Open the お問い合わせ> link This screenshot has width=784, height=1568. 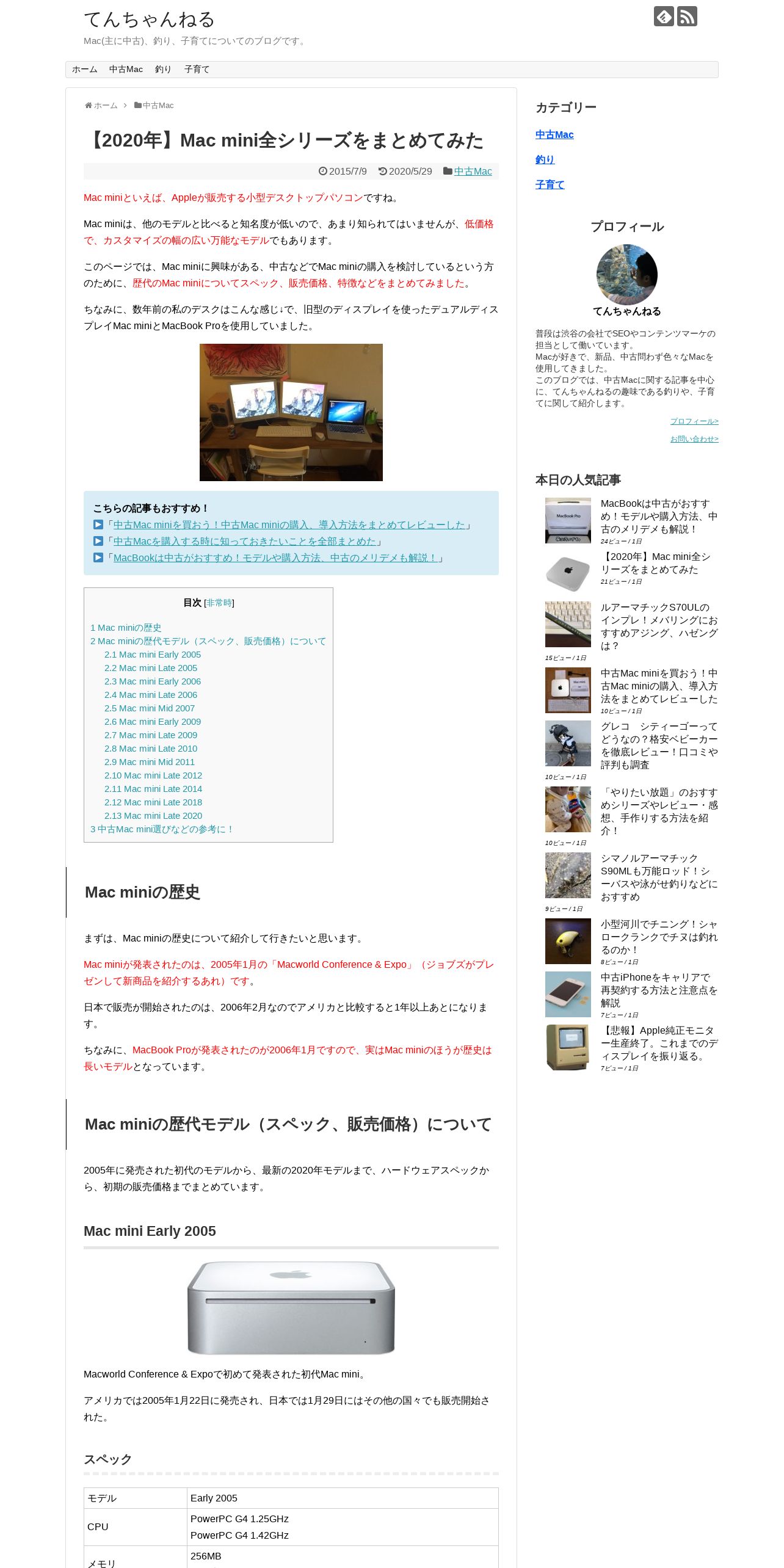tap(694, 439)
